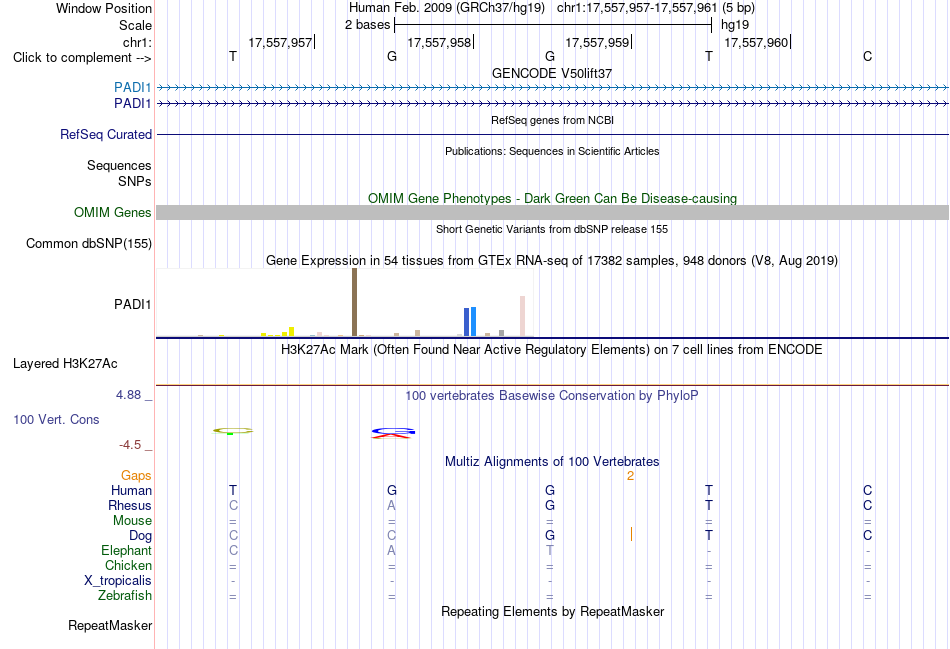Image resolution: width=950 pixels, height=649 pixels.
Task: Click the Dog species row label
Action: (x=140, y=536)
